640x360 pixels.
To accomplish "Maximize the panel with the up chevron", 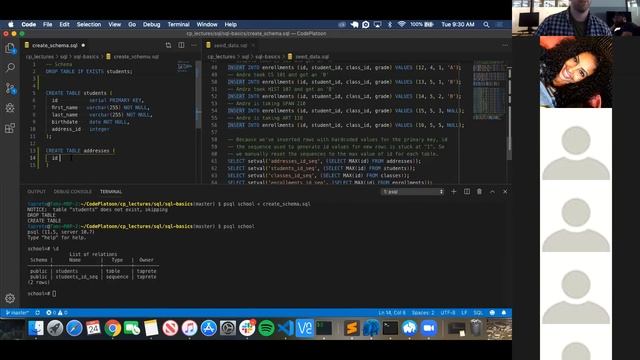I will click(x=492, y=191).
